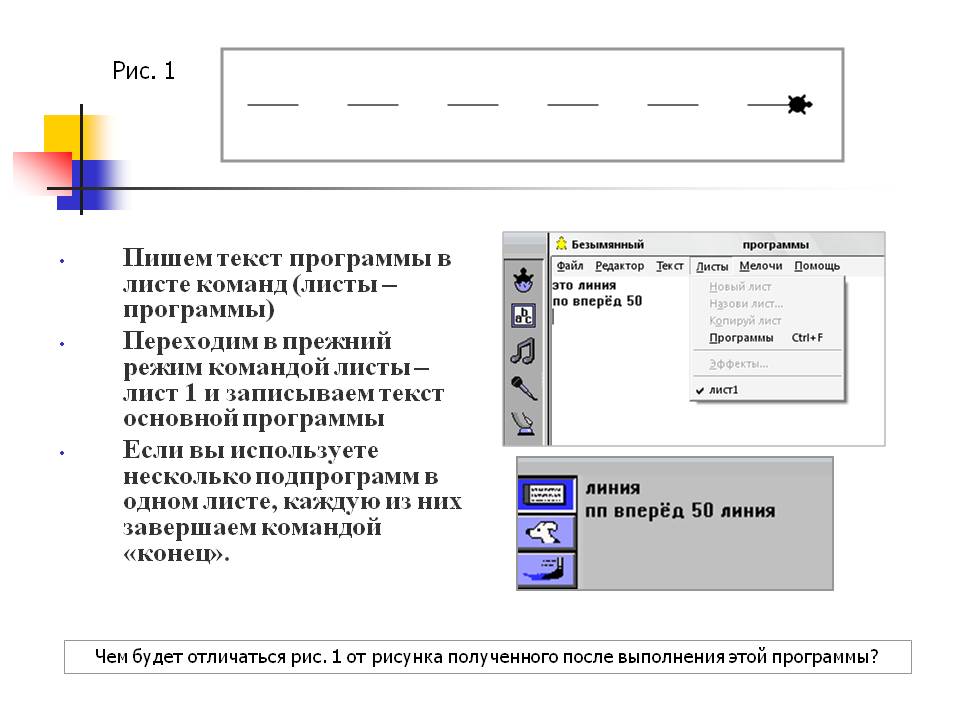
Task: Collapse the open Листы menu
Action: click(712, 266)
